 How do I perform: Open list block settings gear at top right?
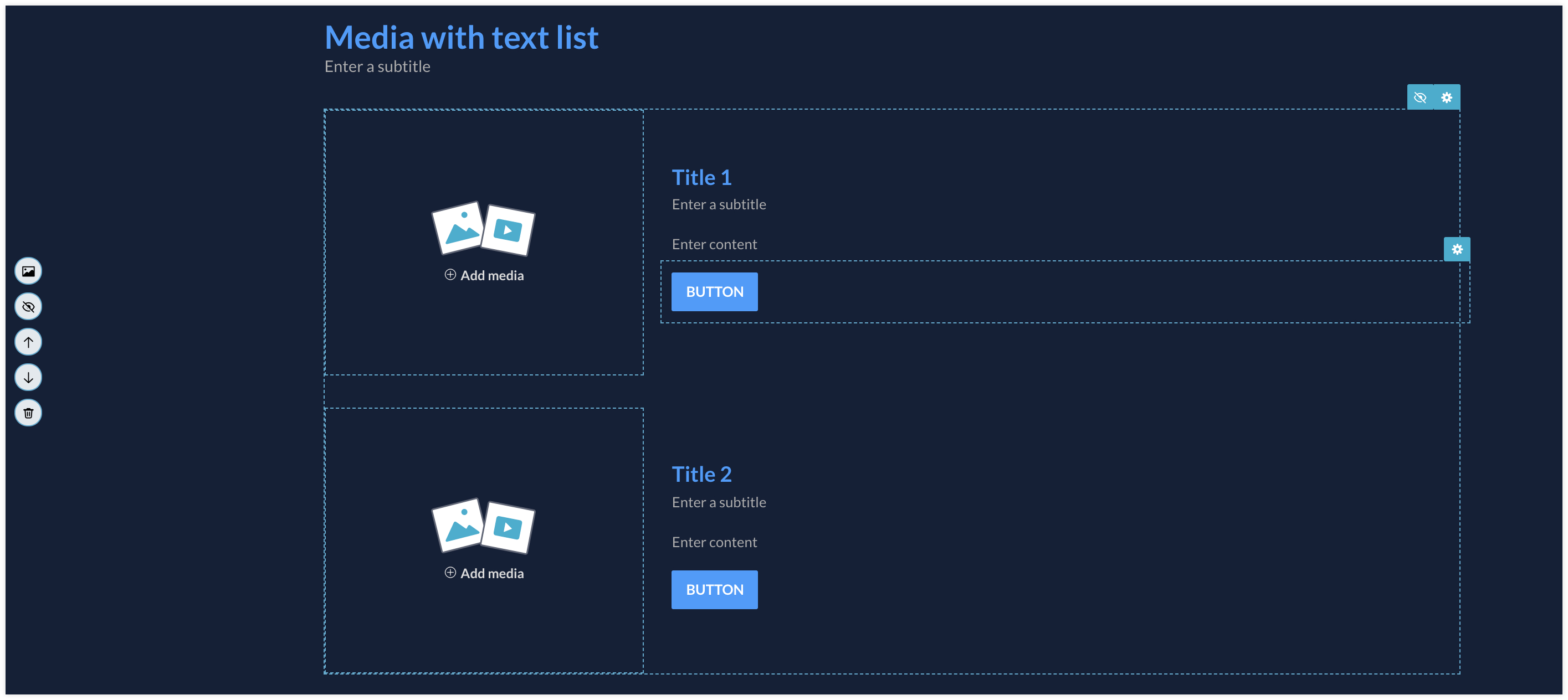pos(1446,97)
